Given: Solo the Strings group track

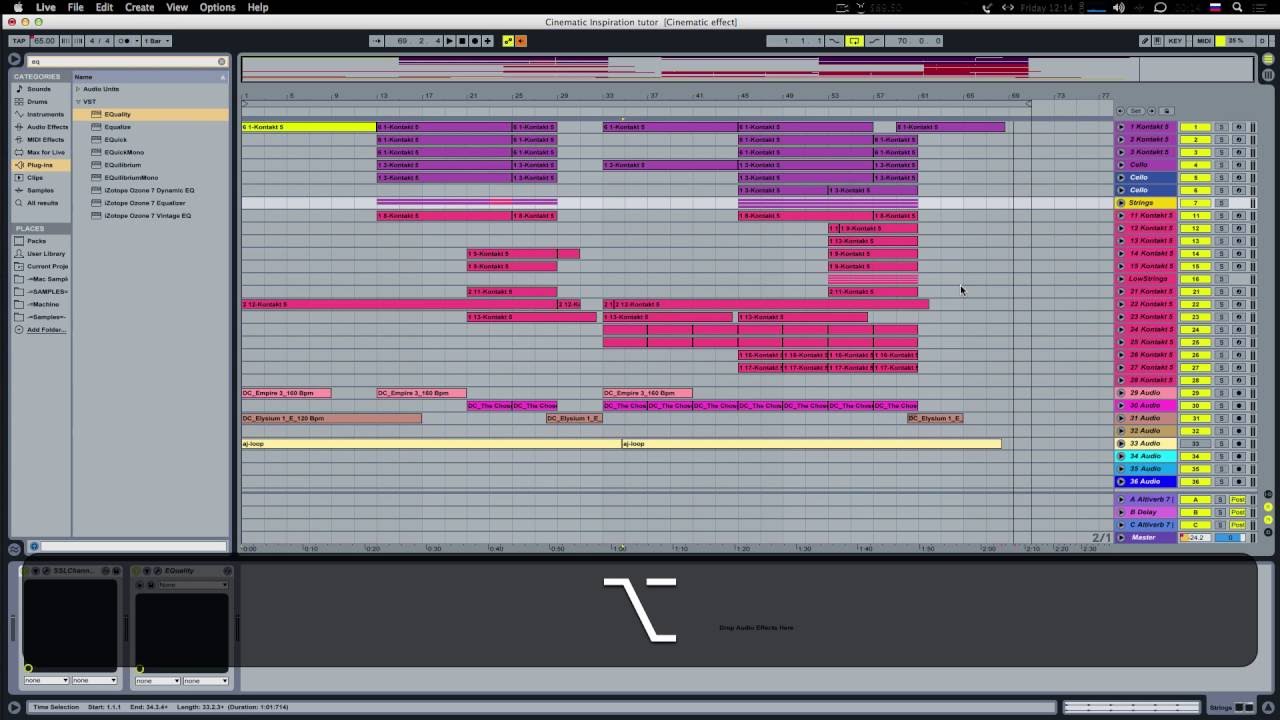Looking at the screenshot, I should (x=1221, y=203).
